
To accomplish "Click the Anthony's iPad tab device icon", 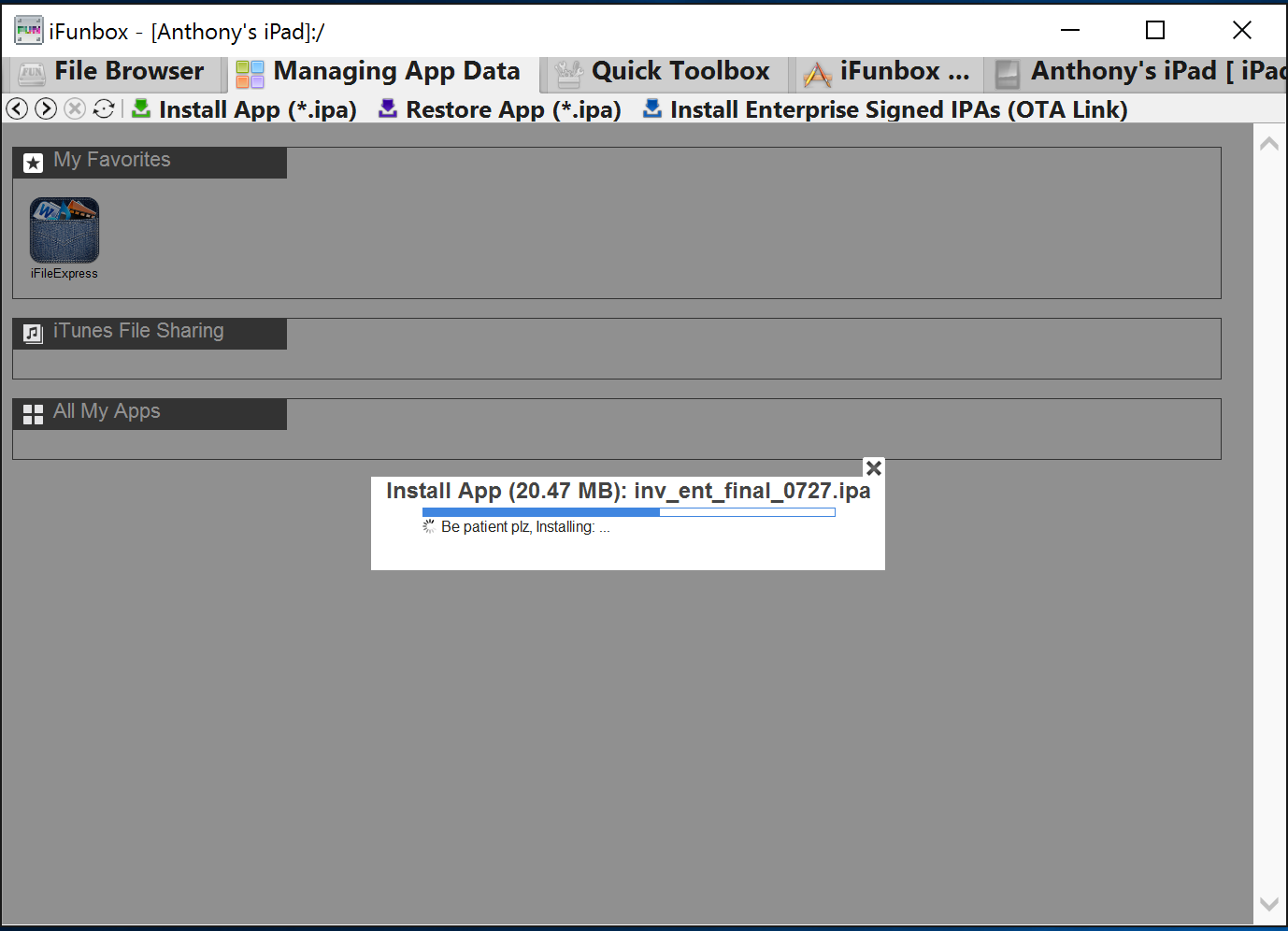I will [1008, 73].
